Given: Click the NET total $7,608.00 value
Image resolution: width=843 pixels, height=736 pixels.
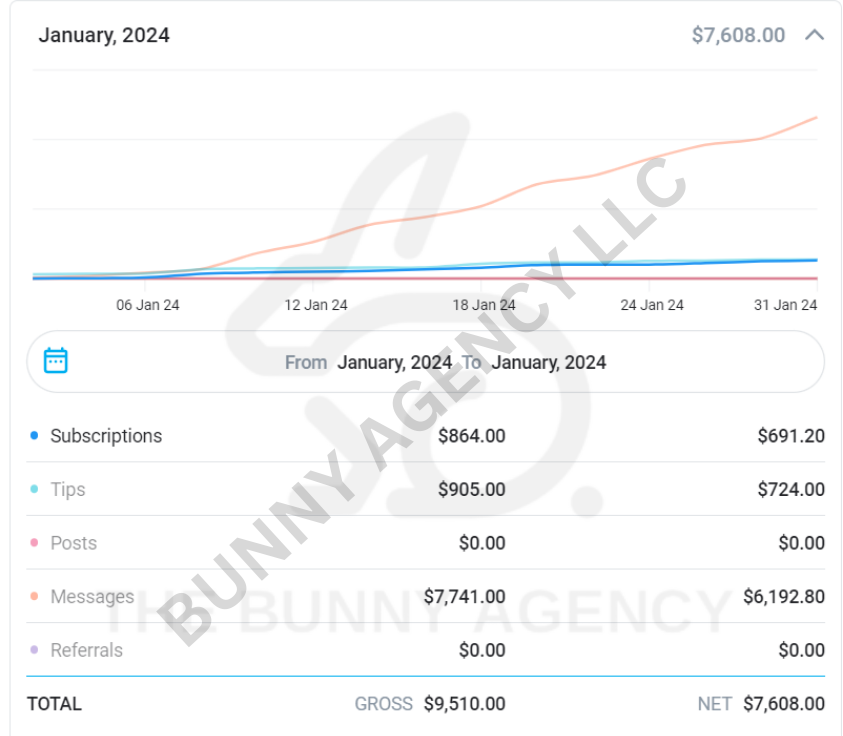Looking at the screenshot, I should (784, 703).
